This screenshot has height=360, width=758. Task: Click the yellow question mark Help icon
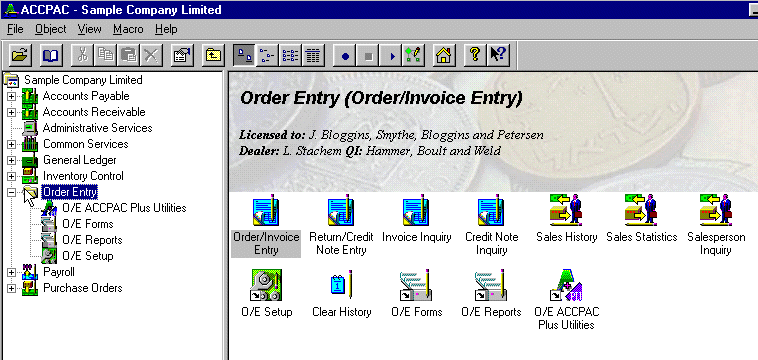475,55
